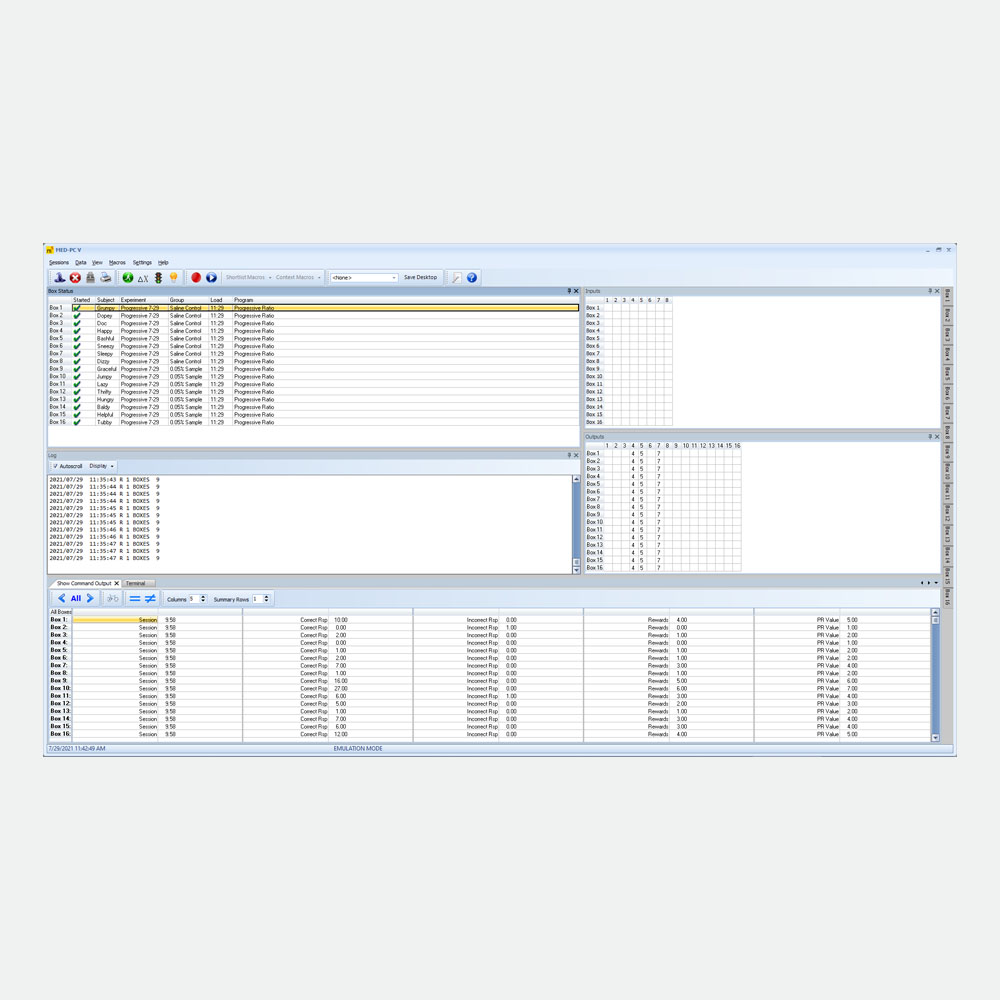
Task: Click the Save Desktop button
Action: coord(420,277)
